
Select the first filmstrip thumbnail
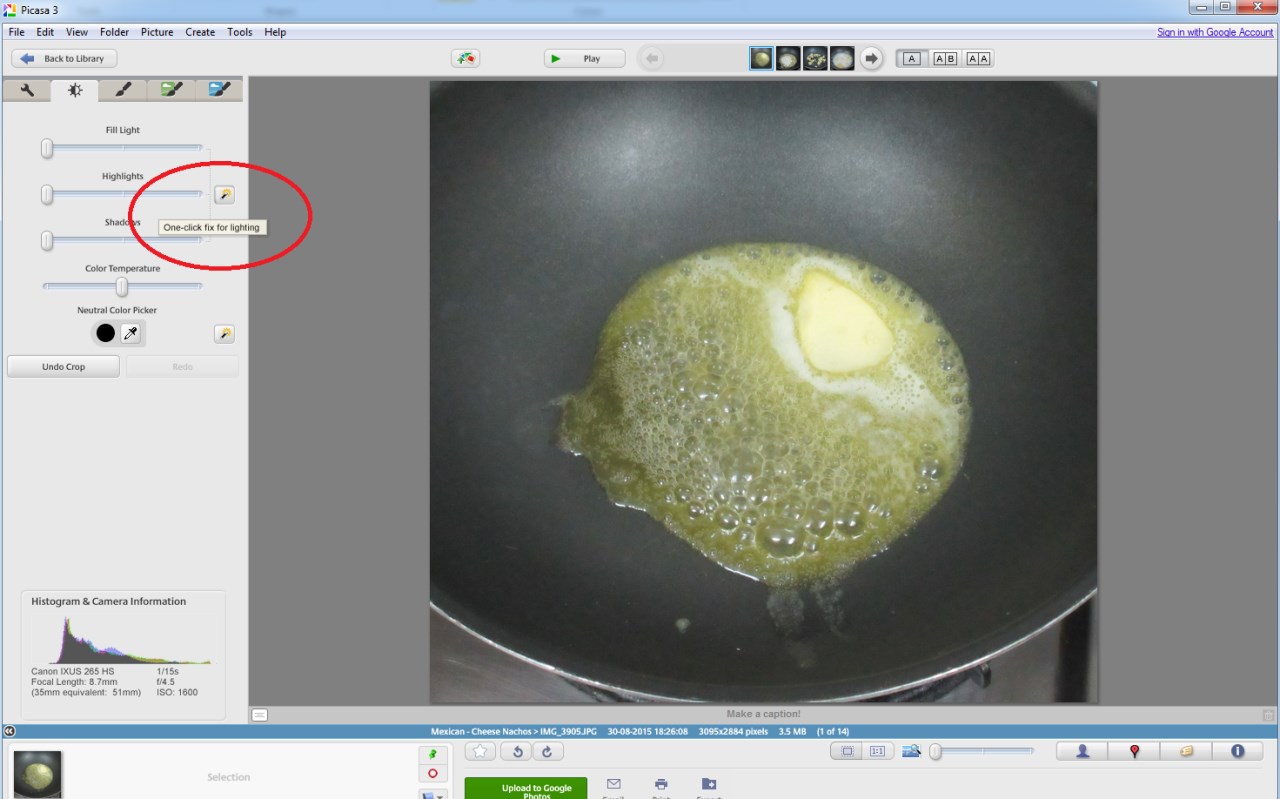pos(761,59)
